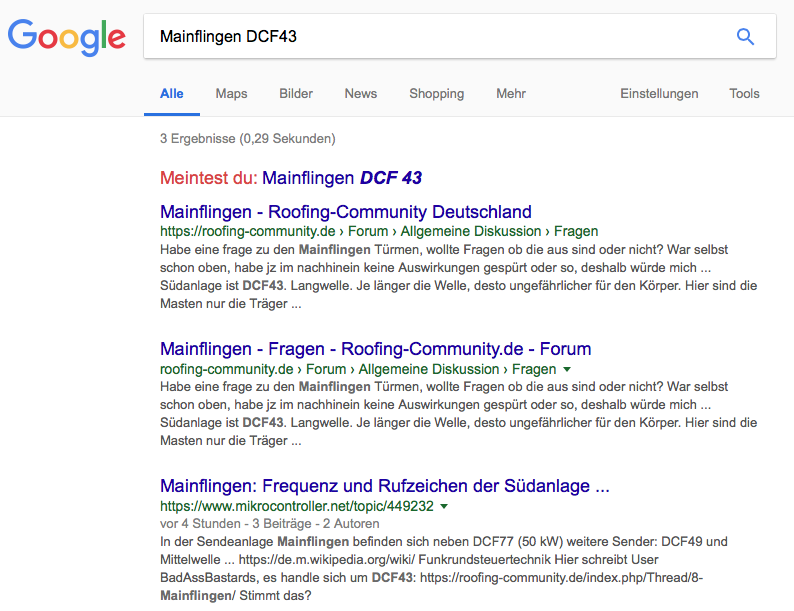
Task: Click the 'Meintest du:' label
Action: [x=209, y=178]
